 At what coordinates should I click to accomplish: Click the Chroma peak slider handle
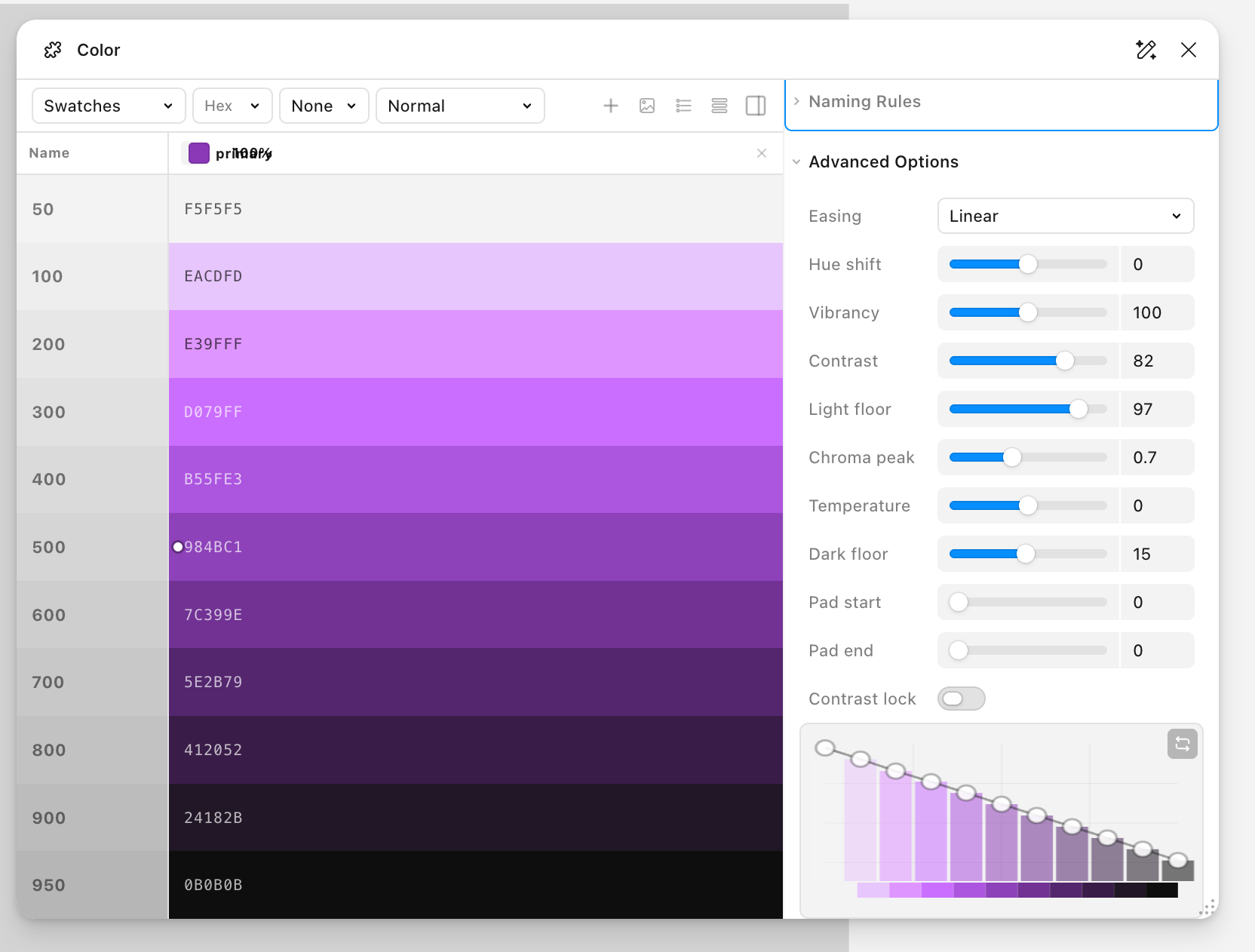[x=1012, y=457]
